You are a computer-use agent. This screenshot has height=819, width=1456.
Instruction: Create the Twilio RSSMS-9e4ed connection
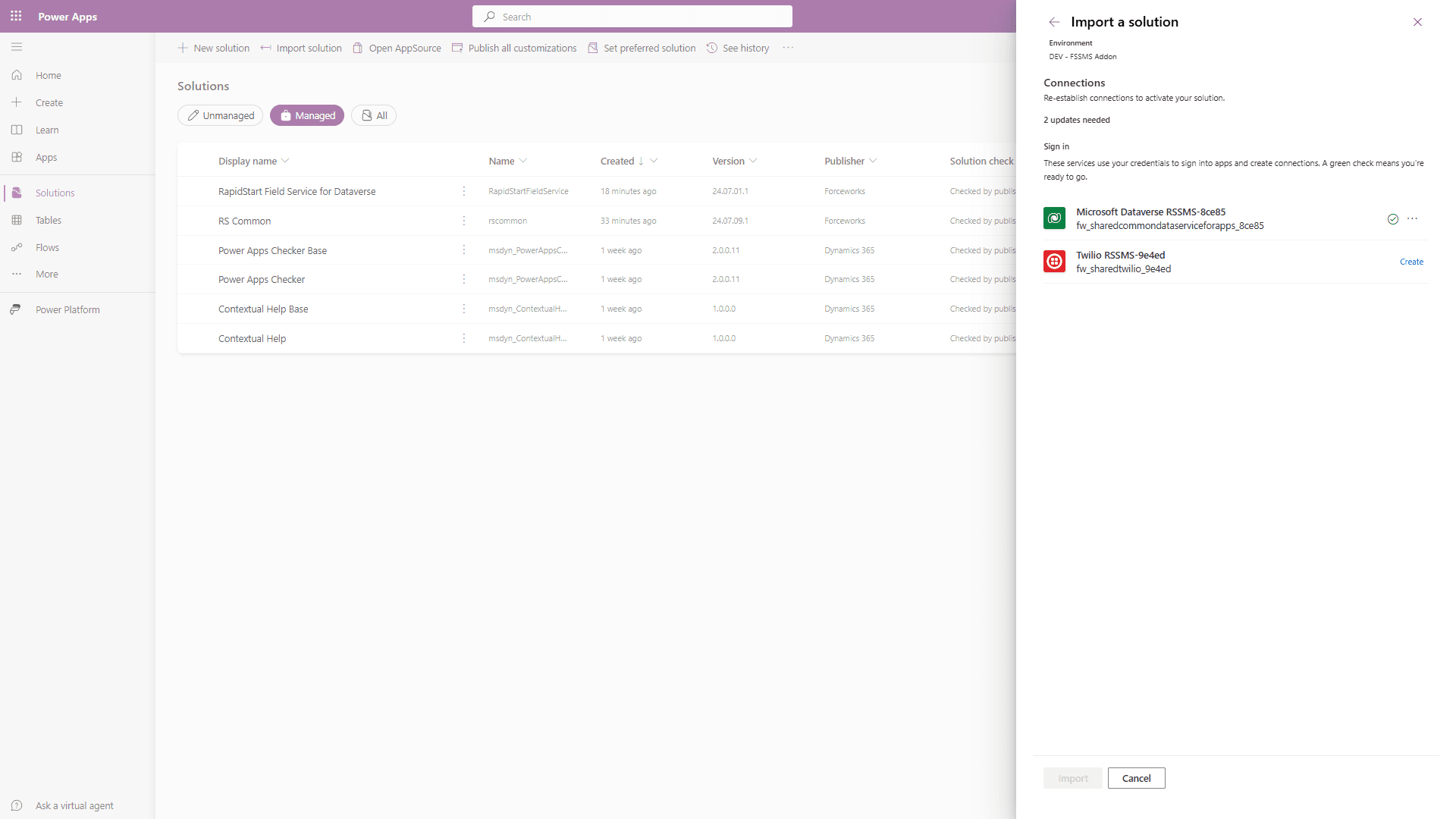point(1411,262)
